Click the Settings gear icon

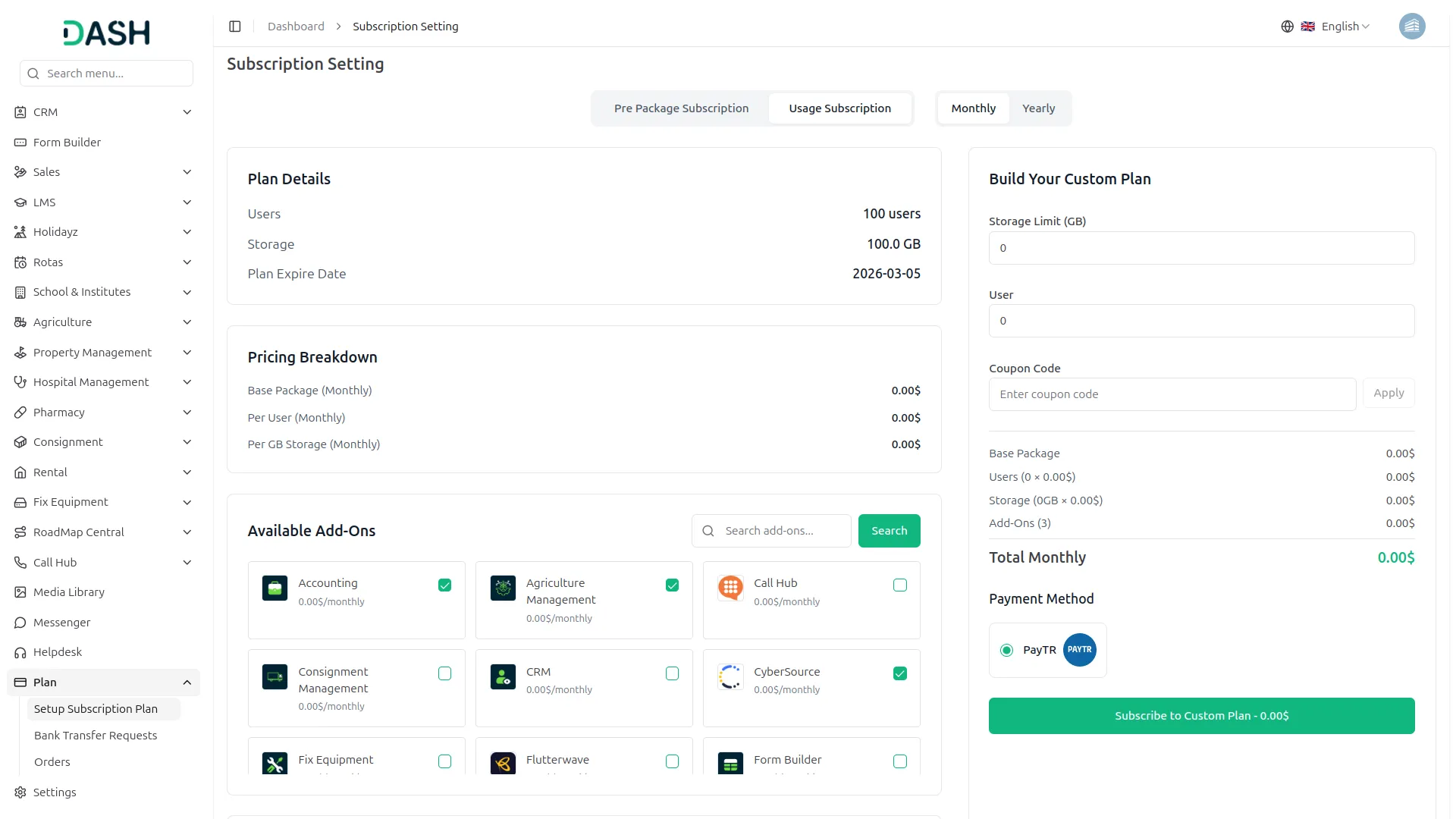pos(20,792)
